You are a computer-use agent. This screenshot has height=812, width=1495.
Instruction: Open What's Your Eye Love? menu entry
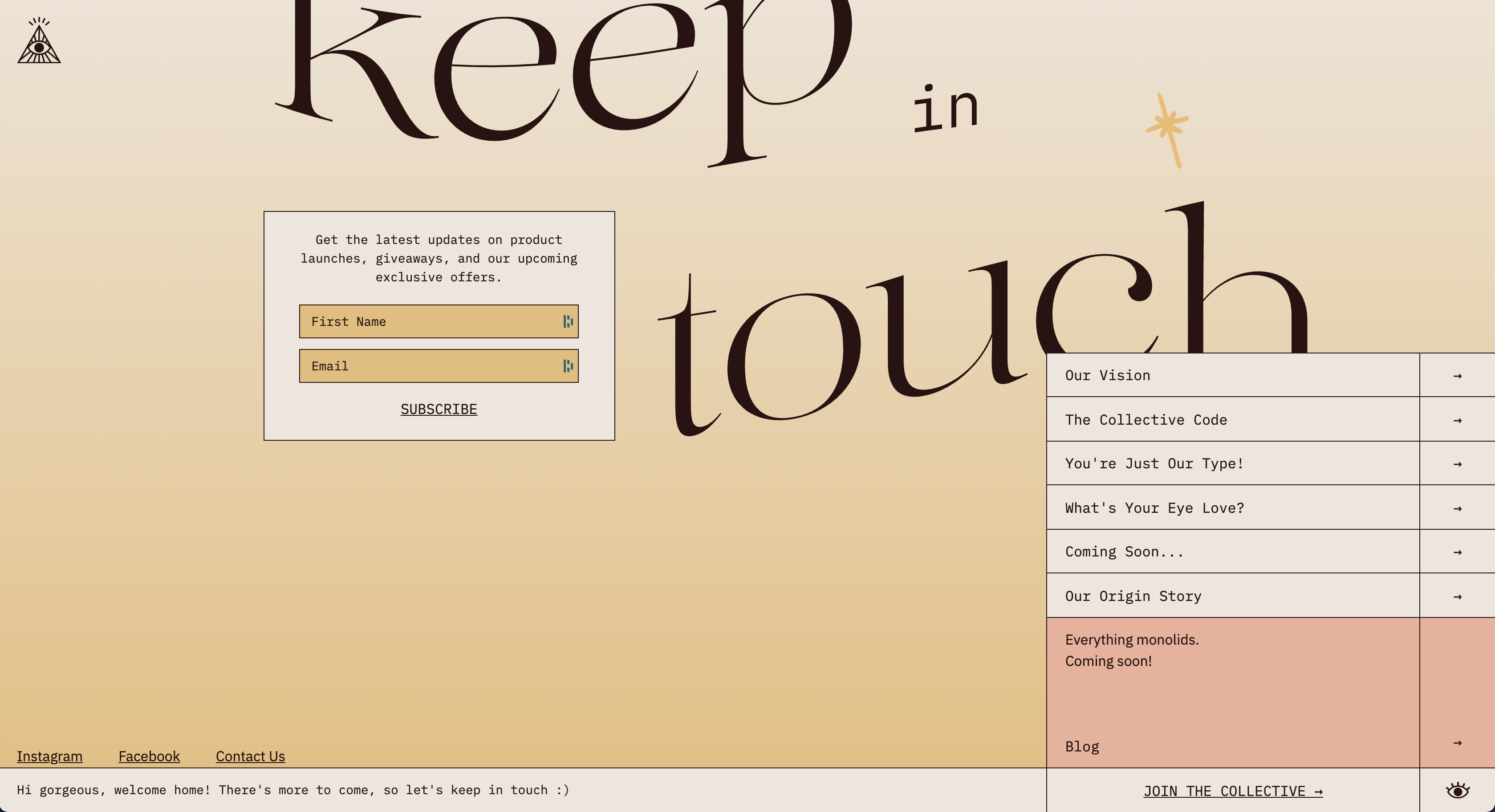1233,508
